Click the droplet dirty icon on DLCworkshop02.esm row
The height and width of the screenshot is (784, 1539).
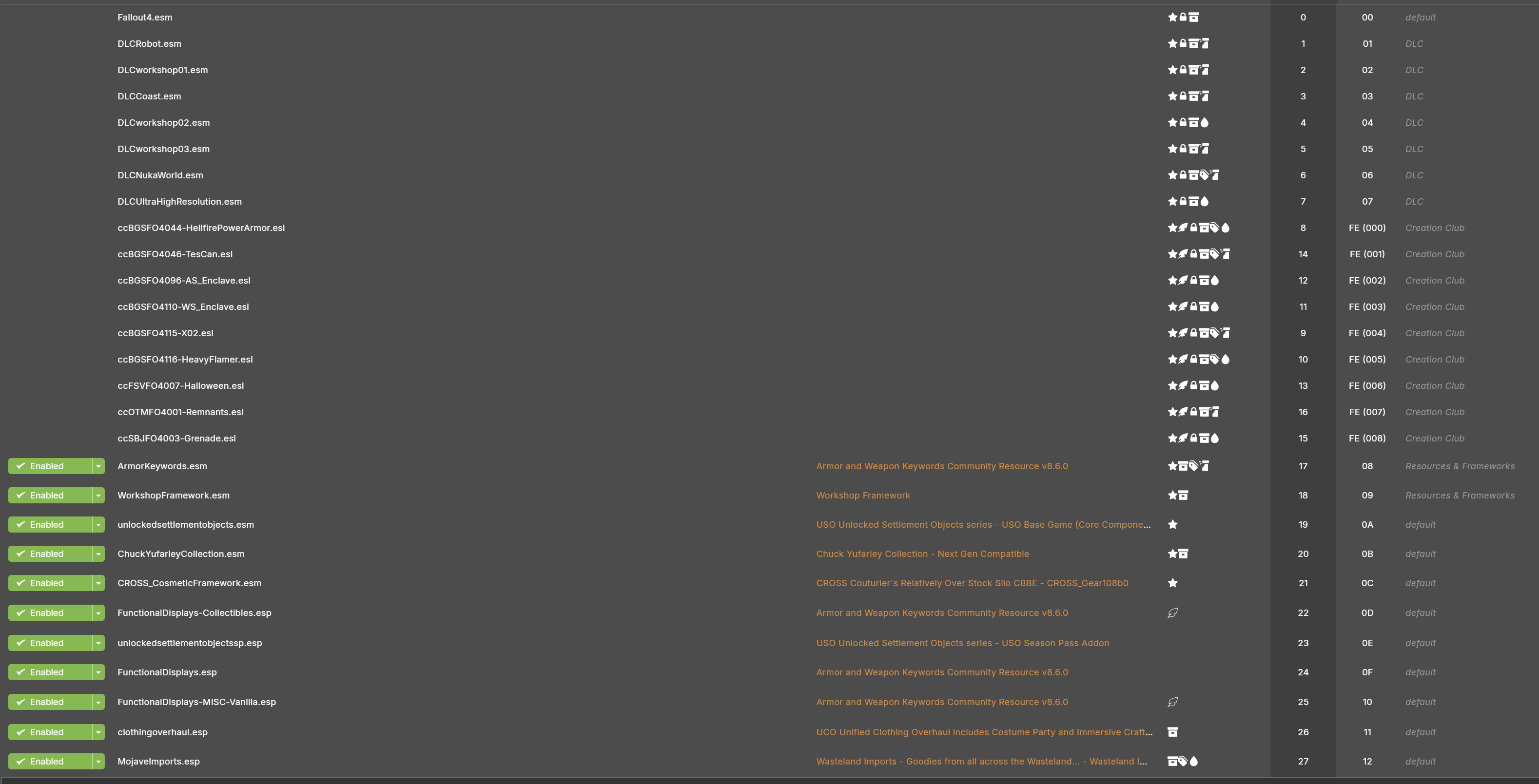pyautogui.click(x=1204, y=122)
